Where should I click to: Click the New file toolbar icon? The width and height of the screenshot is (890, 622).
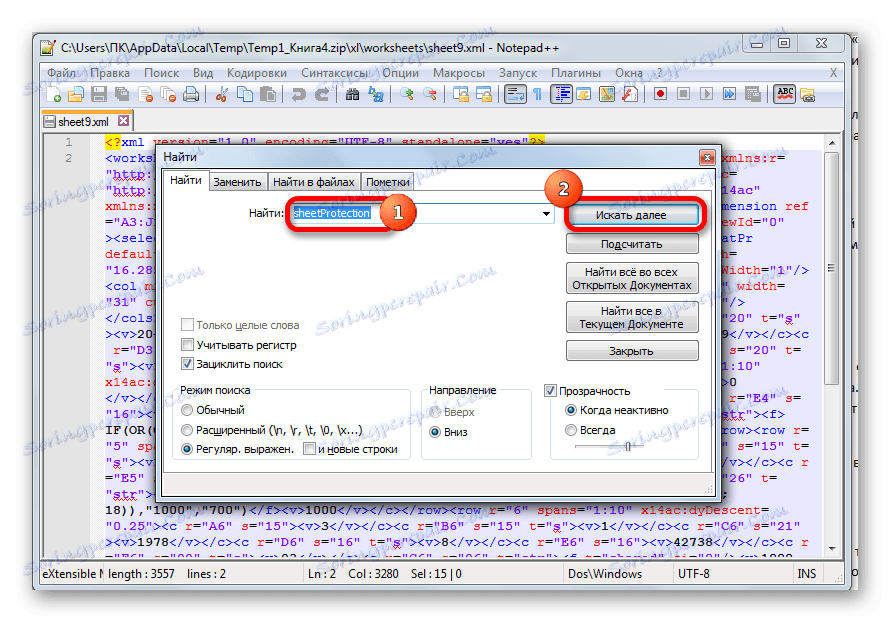click(54, 95)
